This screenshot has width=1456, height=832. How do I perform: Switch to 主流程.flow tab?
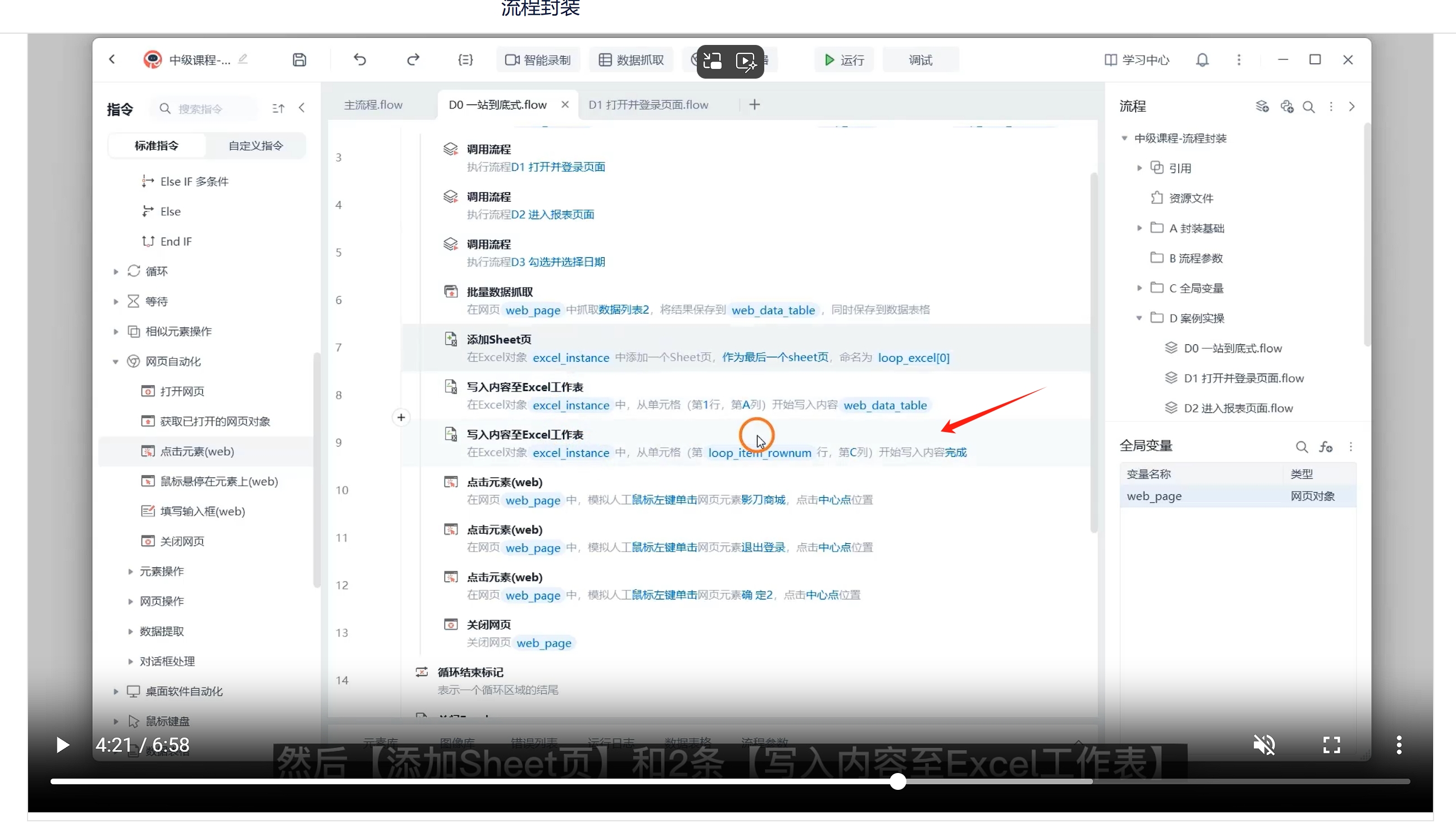(373, 105)
